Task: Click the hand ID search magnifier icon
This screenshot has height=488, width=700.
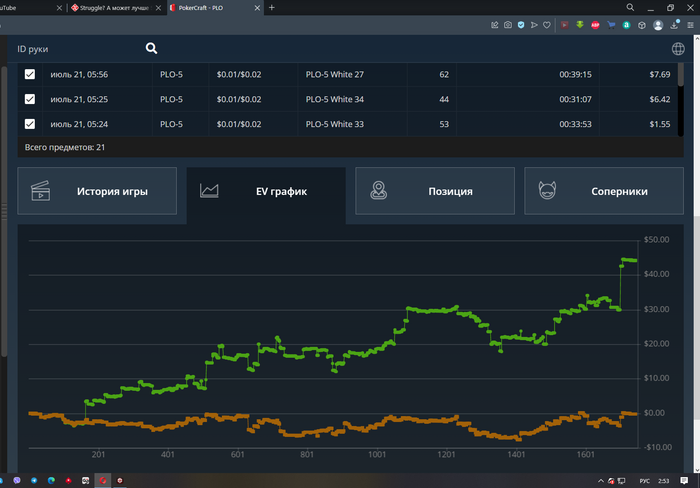Action: coord(152,48)
